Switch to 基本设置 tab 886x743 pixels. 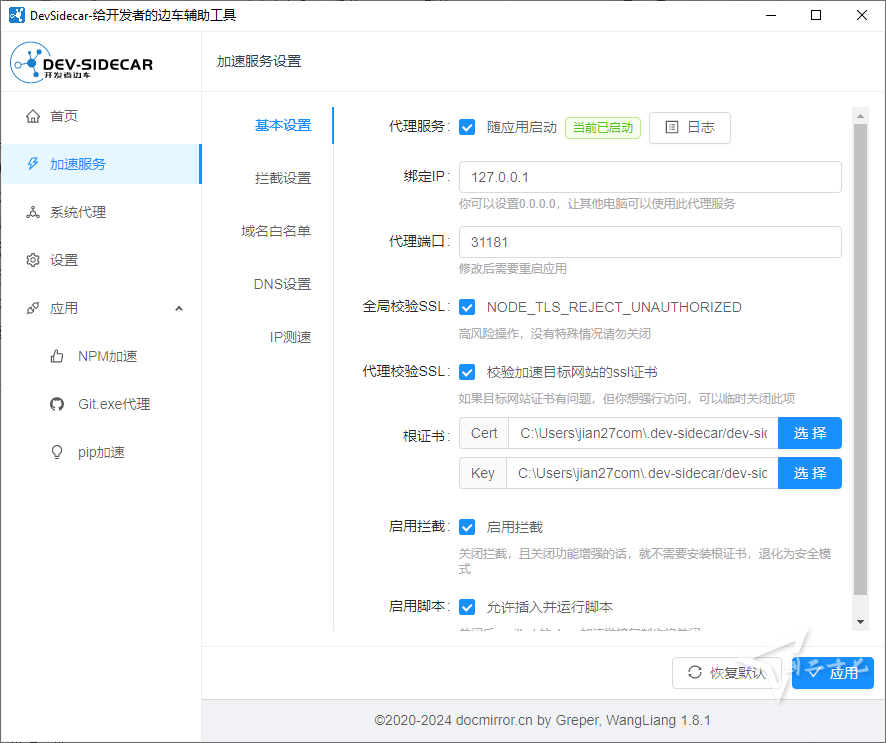click(x=283, y=125)
